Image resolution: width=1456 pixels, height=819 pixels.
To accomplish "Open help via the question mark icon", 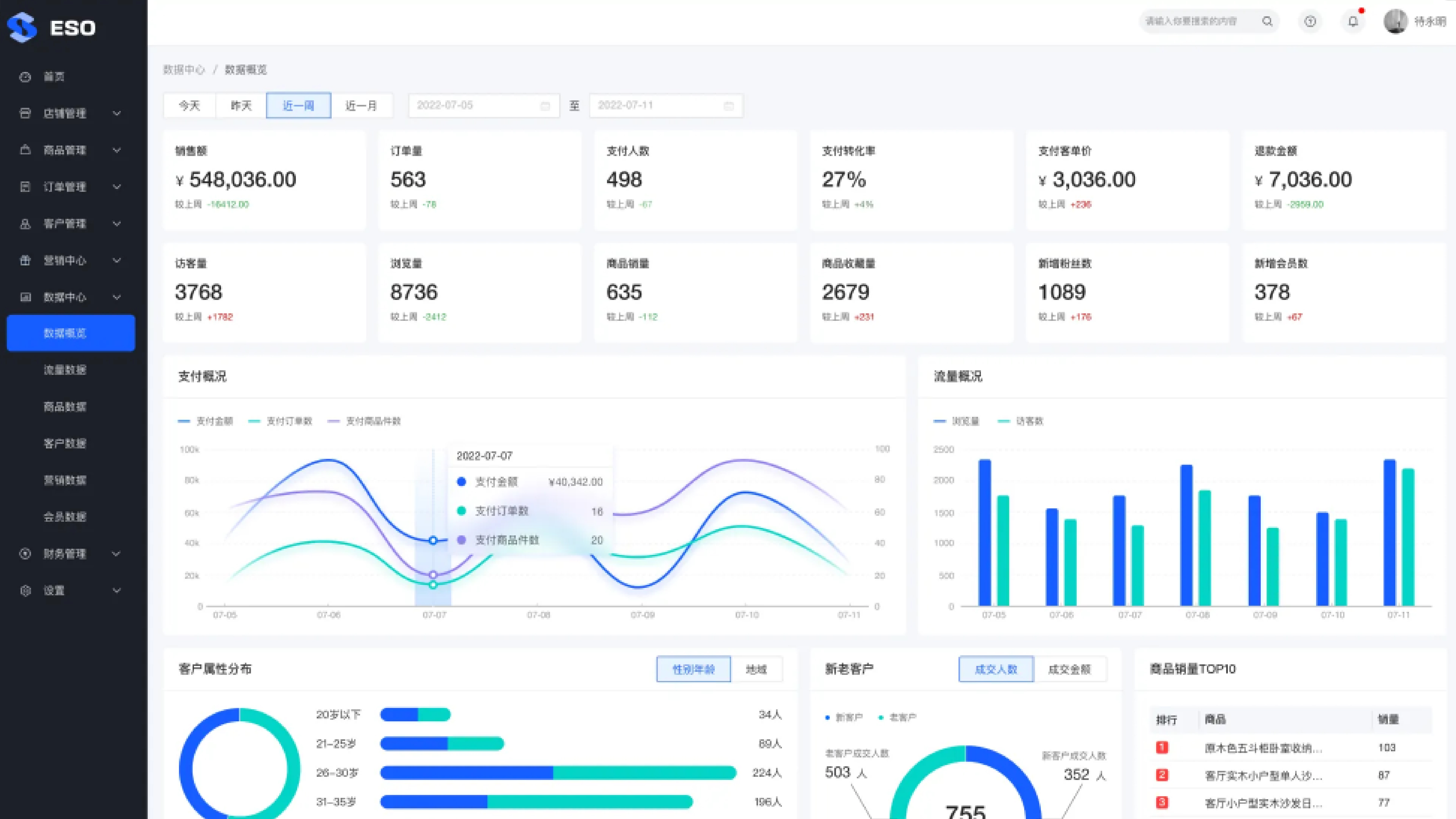I will (x=1310, y=21).
